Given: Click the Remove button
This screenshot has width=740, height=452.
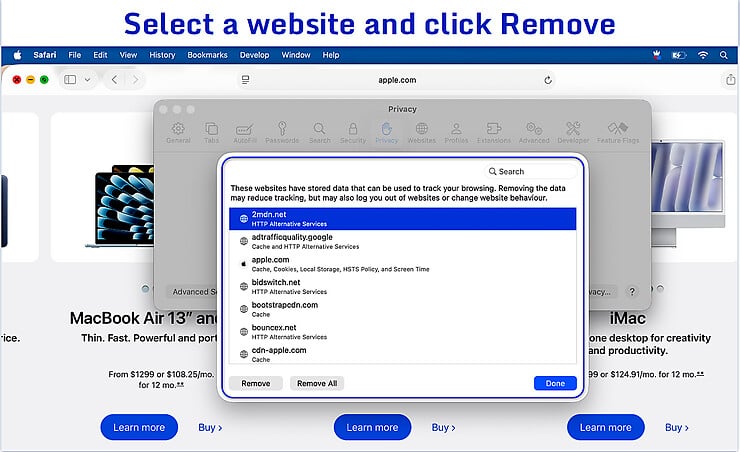Looking at the screenshot, I should coord(256,383).
